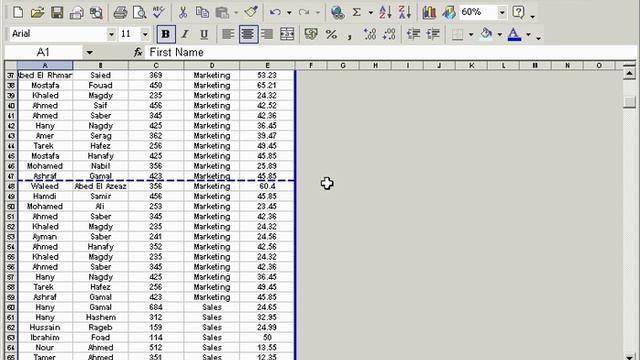640x360 pixels.
Task: Create a new blank workbook
Action: pos(18,13)
